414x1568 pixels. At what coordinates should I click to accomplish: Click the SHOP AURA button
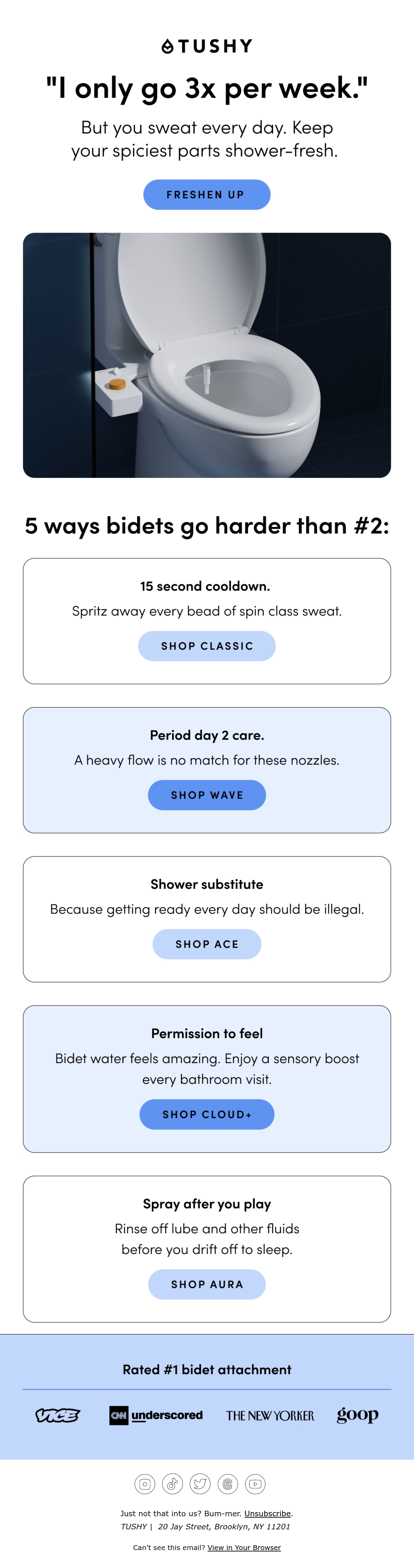click(207, 1284)
